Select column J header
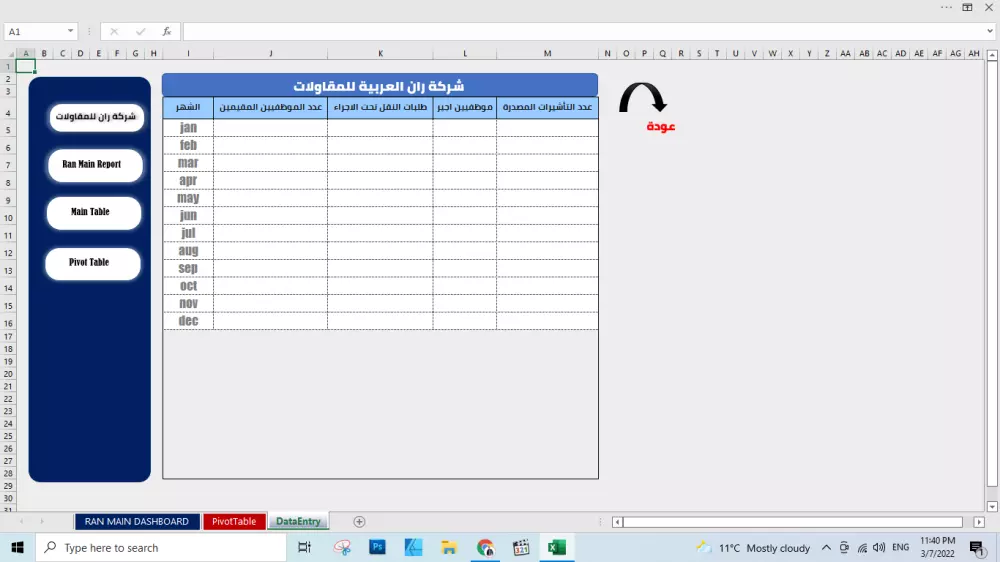Image resolution: width=1000 pixels, height=562 pixels. pos(270,54)
